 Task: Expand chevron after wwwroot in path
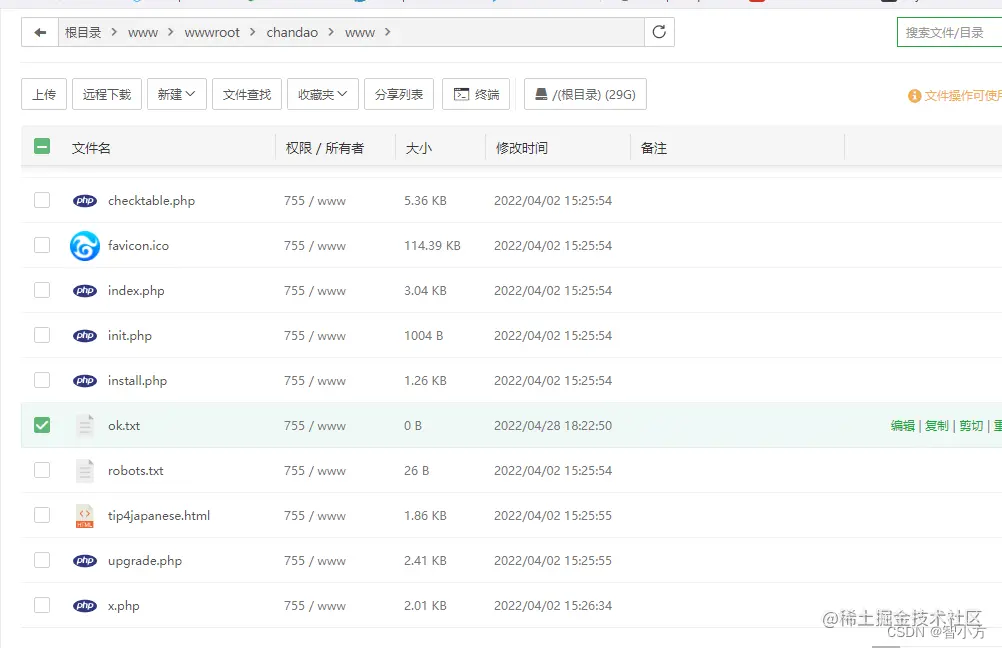pos(253,32)
